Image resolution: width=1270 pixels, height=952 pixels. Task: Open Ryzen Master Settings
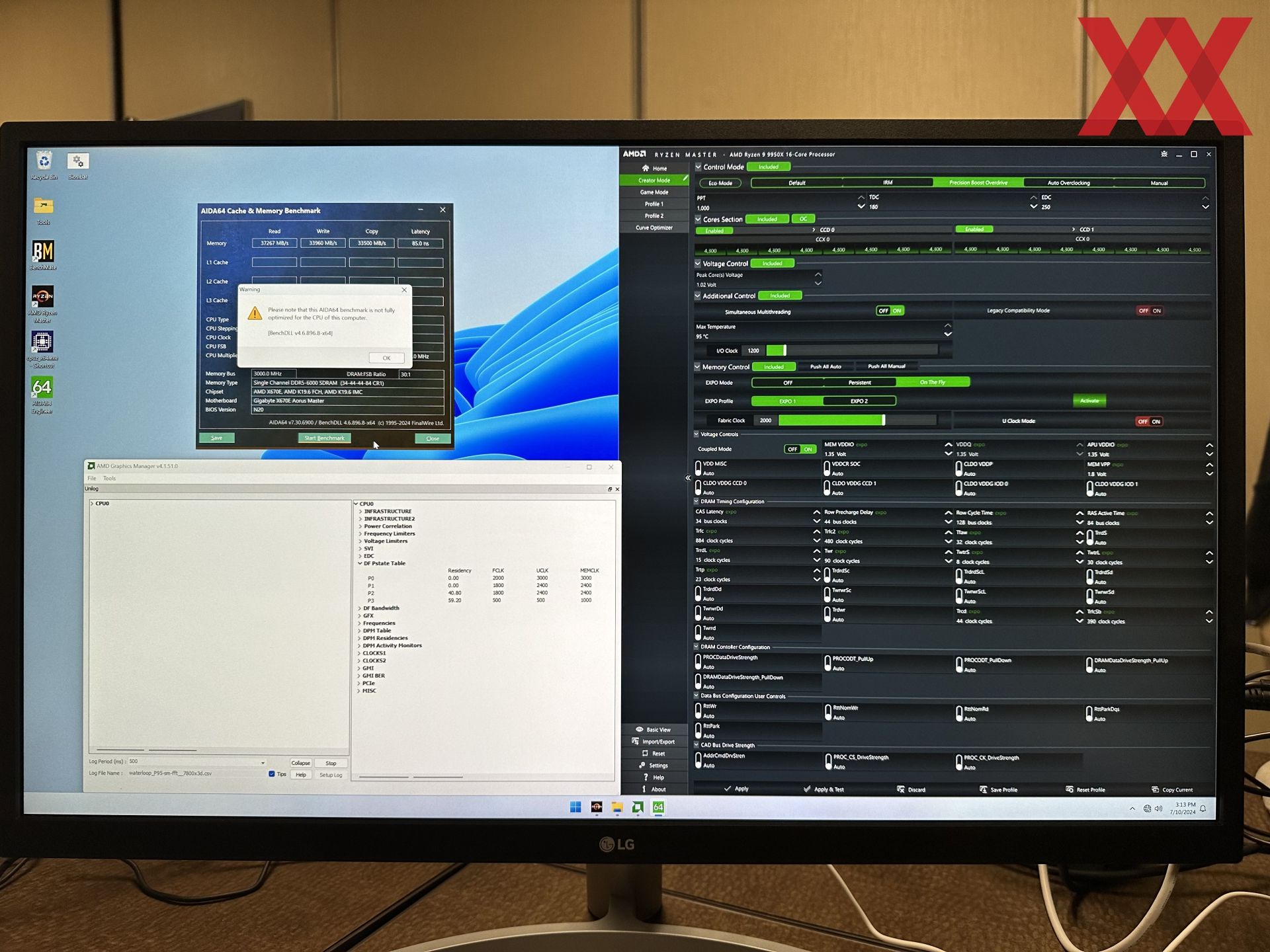tap(654, 765)
